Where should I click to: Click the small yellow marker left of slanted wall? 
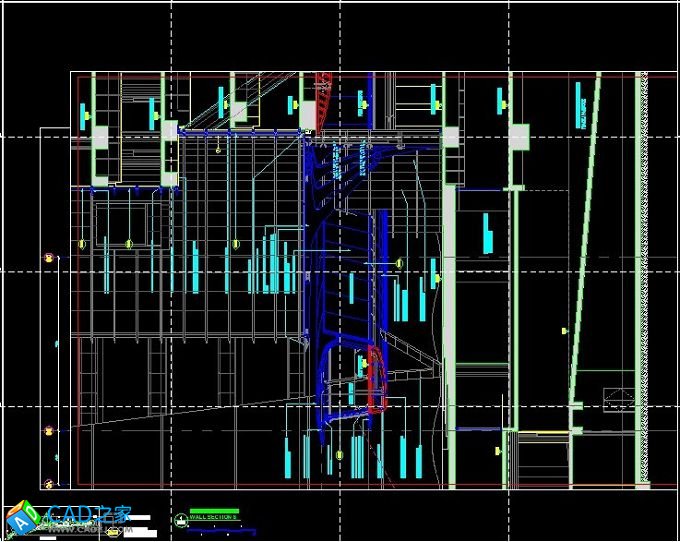[x=565, y=329]
